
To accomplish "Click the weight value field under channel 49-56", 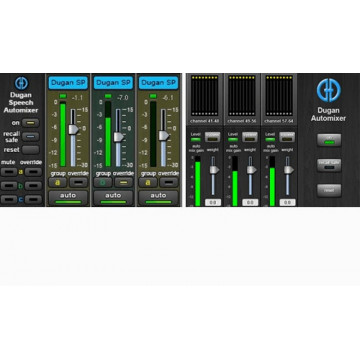I will pos(250,202).
